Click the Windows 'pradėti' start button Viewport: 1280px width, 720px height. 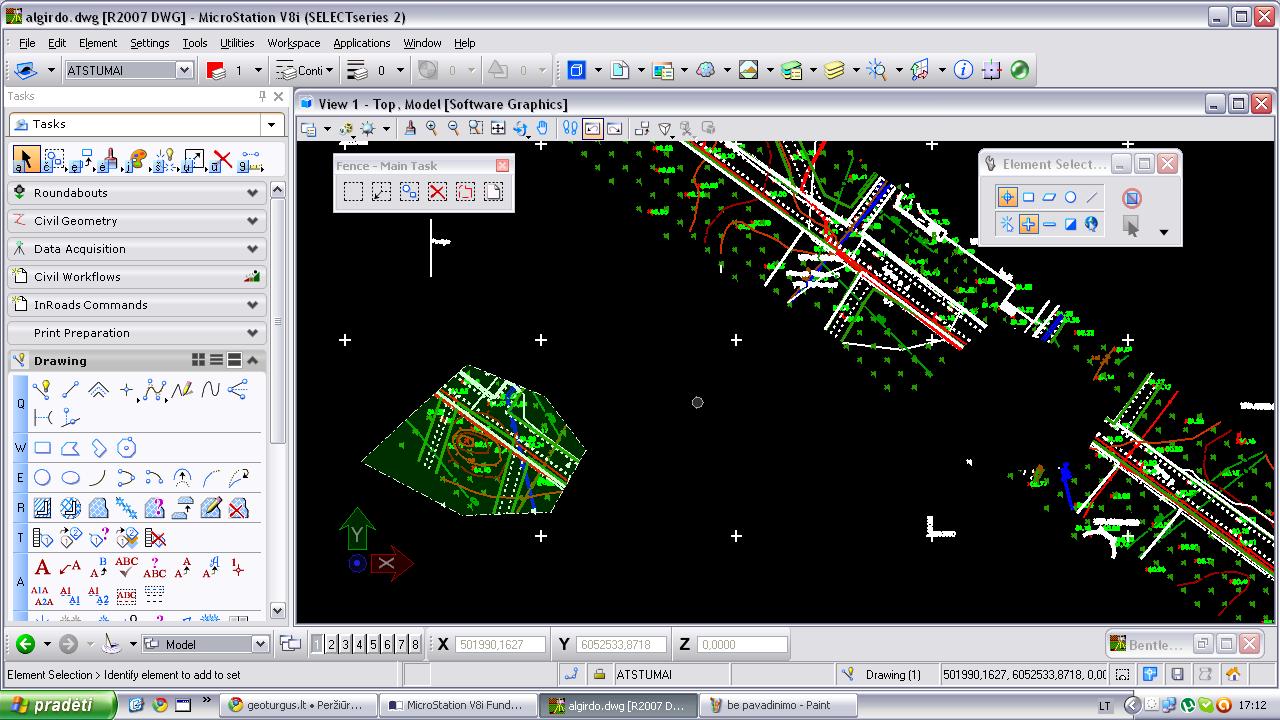(60, 705)
